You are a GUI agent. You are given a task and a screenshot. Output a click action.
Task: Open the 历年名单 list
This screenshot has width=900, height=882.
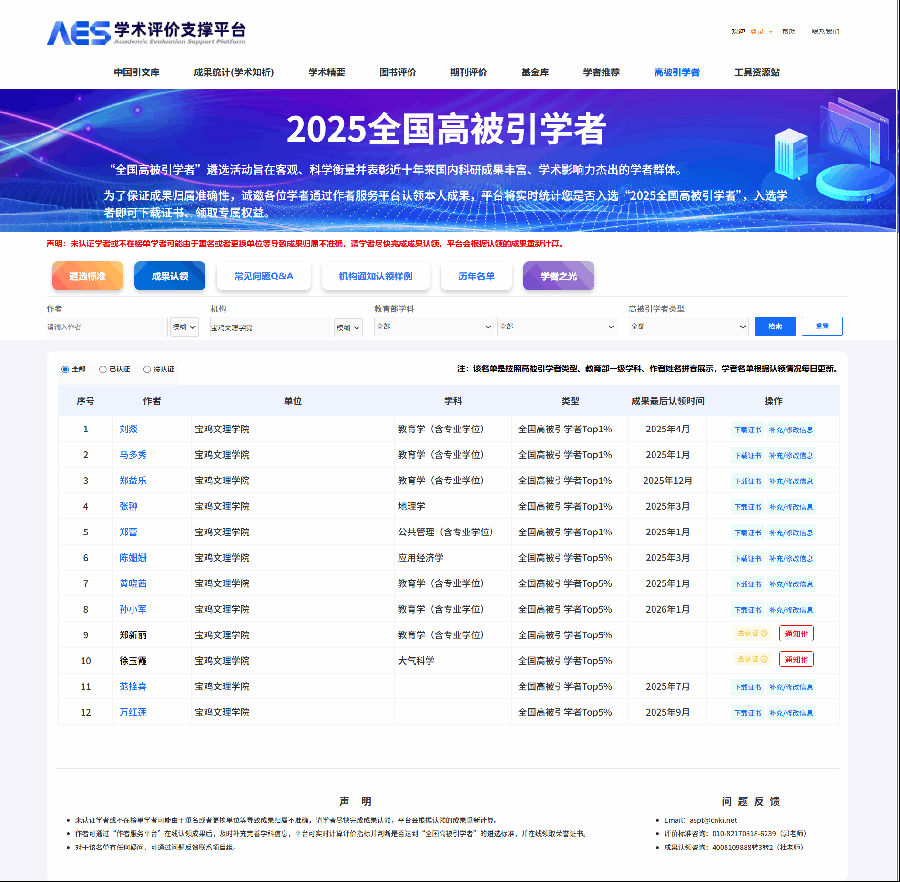pyautogui.click(x=476, y=276)
